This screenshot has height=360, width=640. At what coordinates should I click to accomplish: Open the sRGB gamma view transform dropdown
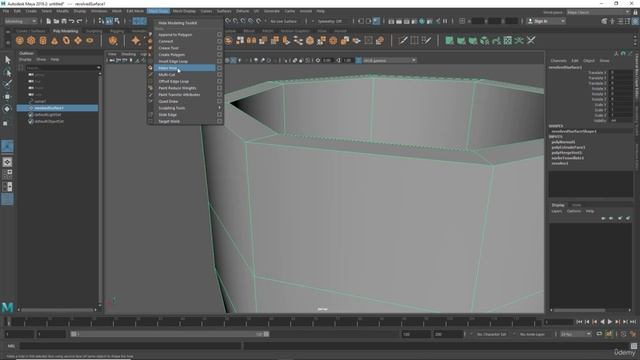tap(389, 60)
